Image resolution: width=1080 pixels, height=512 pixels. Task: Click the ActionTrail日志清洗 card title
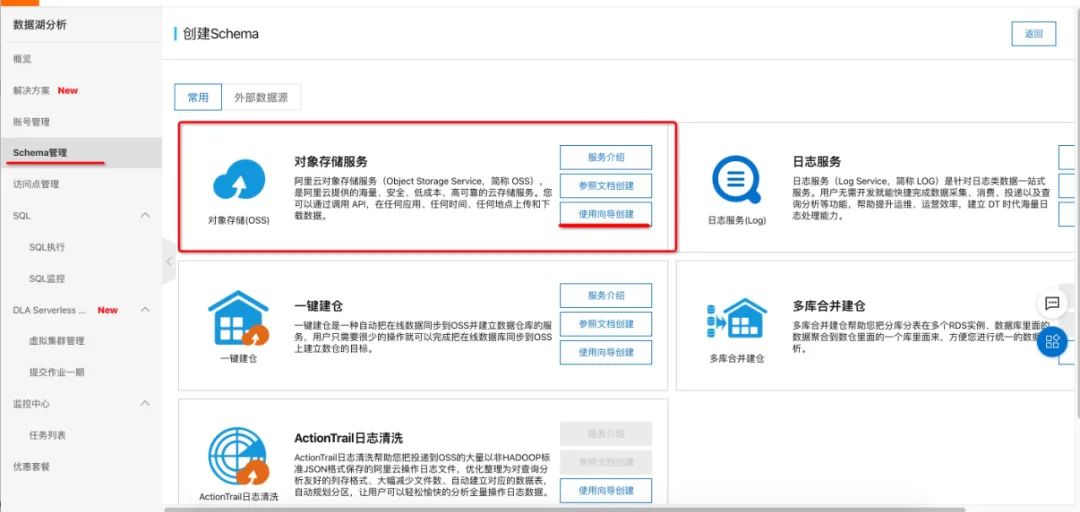pyautogui.click(x=348, y=438)
